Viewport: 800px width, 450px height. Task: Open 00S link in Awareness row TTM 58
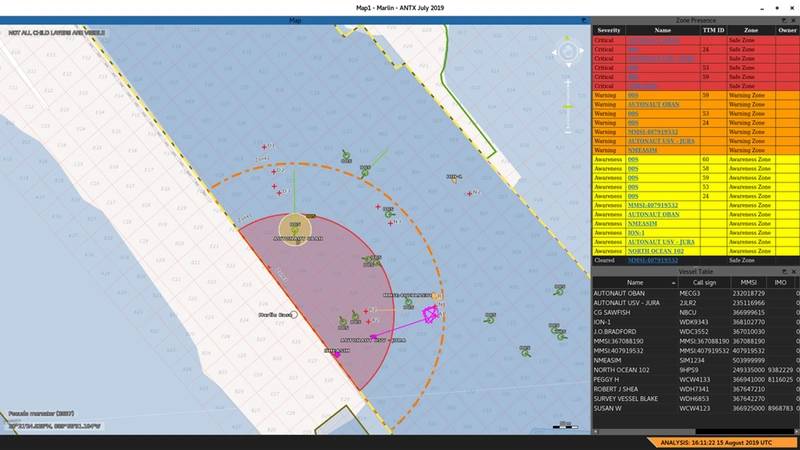[633, 168]
